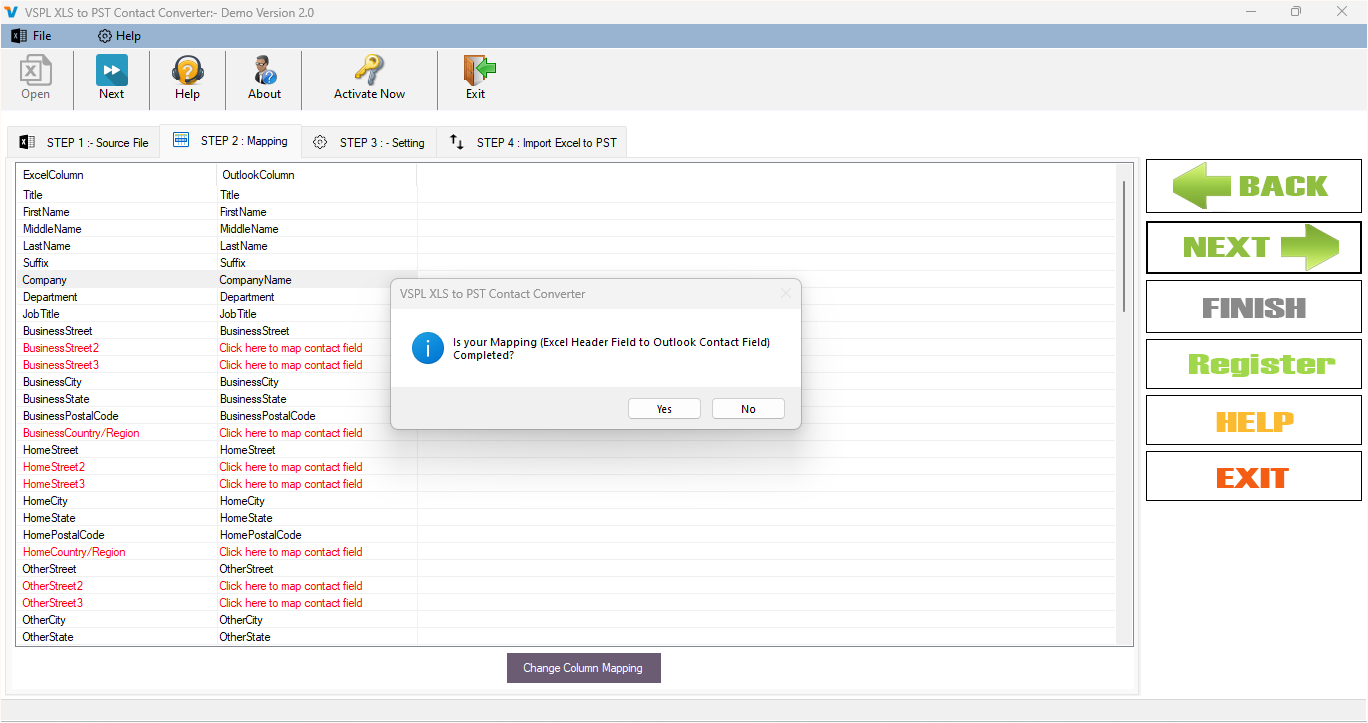This screenshot has width=1368, height=723.
Task: Select the Company row in ExcelColumn
Action: coord(45,280)
